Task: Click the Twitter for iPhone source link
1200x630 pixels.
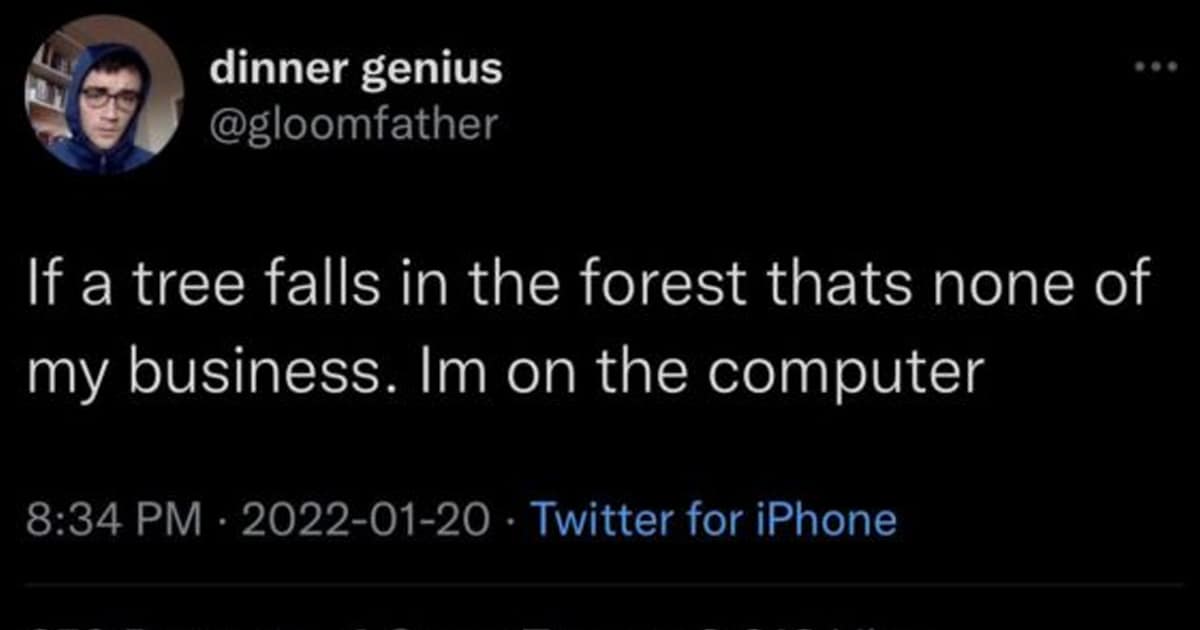Action: click(x=713, y=520)
